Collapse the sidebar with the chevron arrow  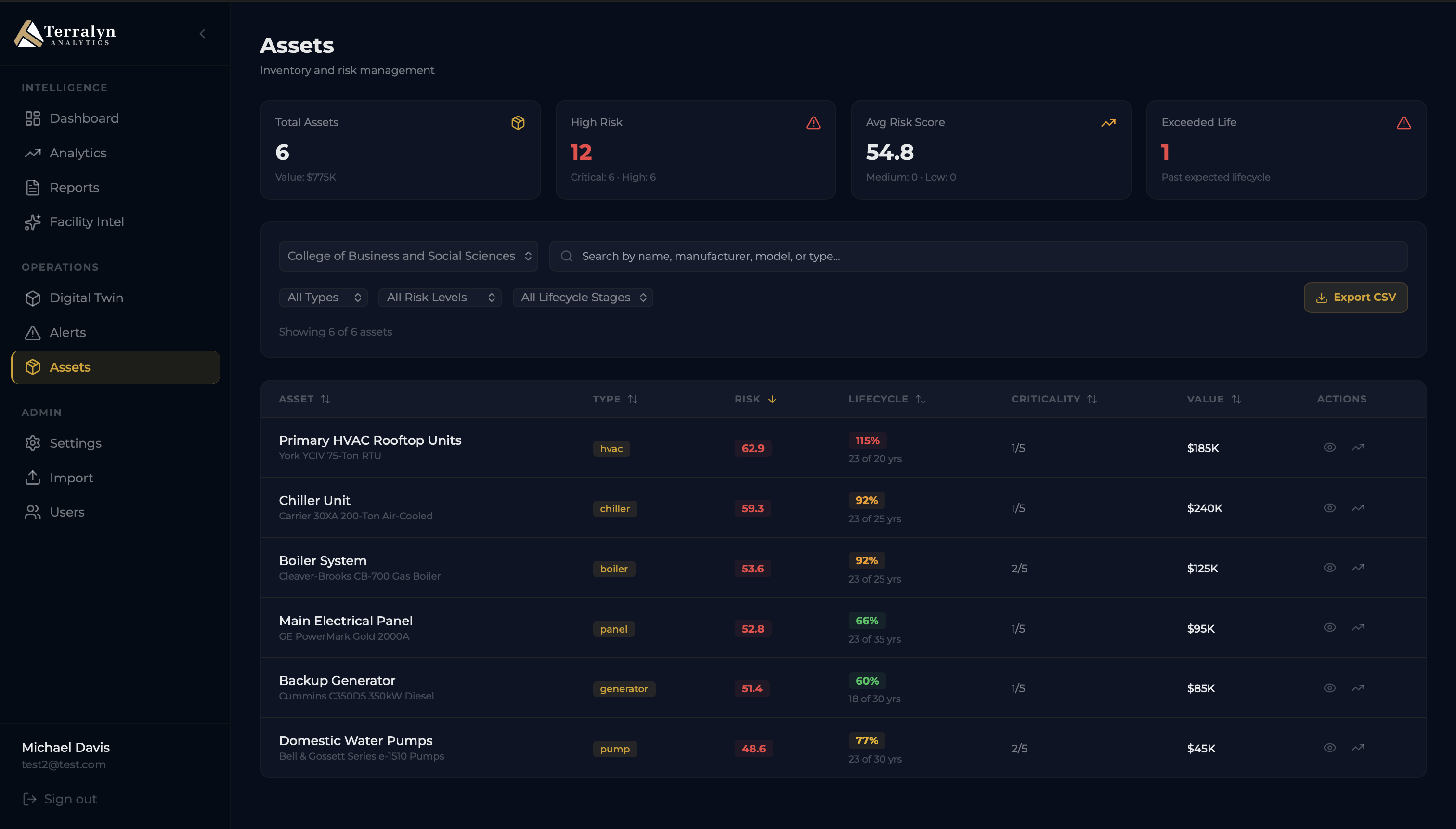tap(202, 34)
